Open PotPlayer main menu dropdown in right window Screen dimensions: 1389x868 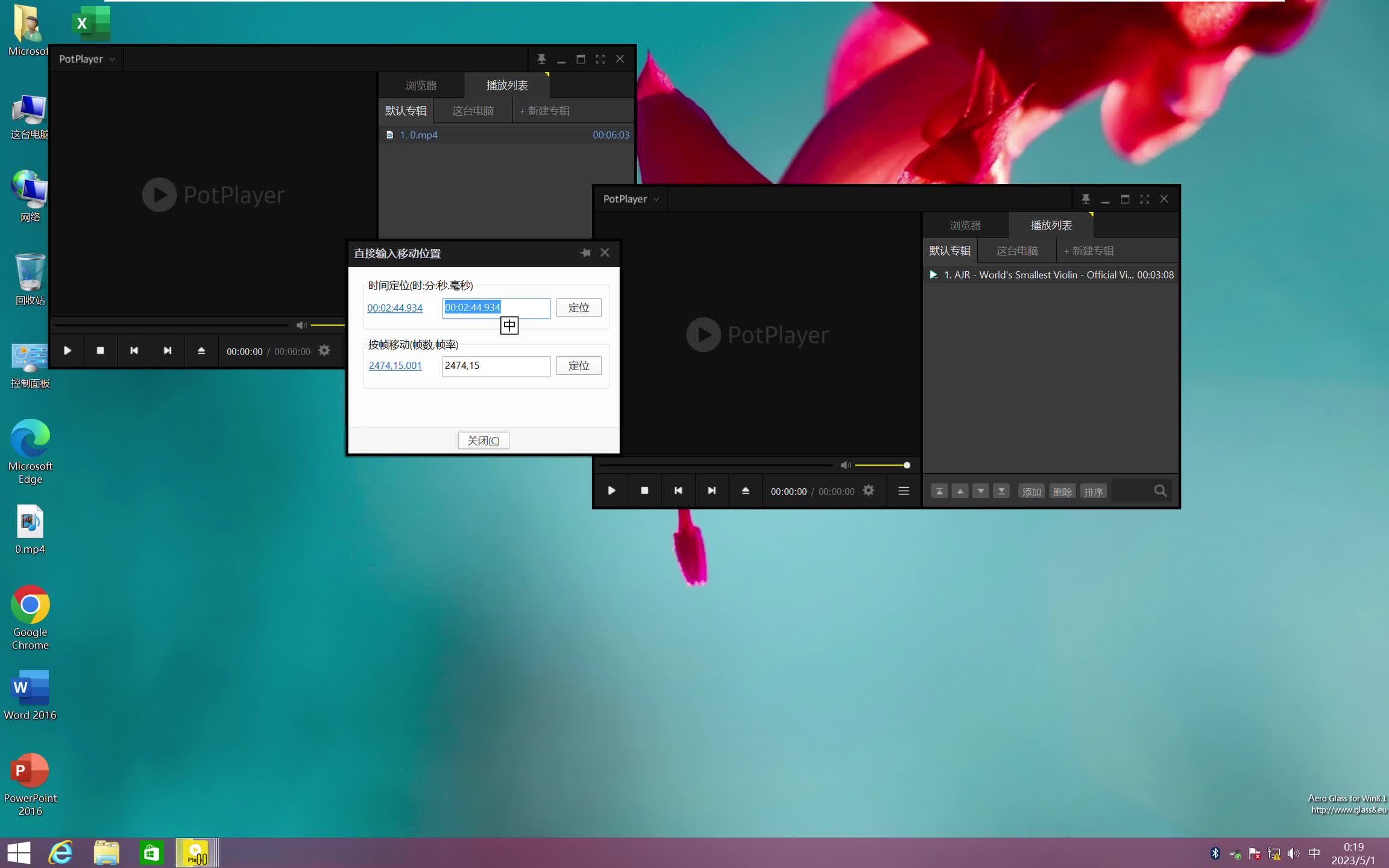tap(631, 199)
